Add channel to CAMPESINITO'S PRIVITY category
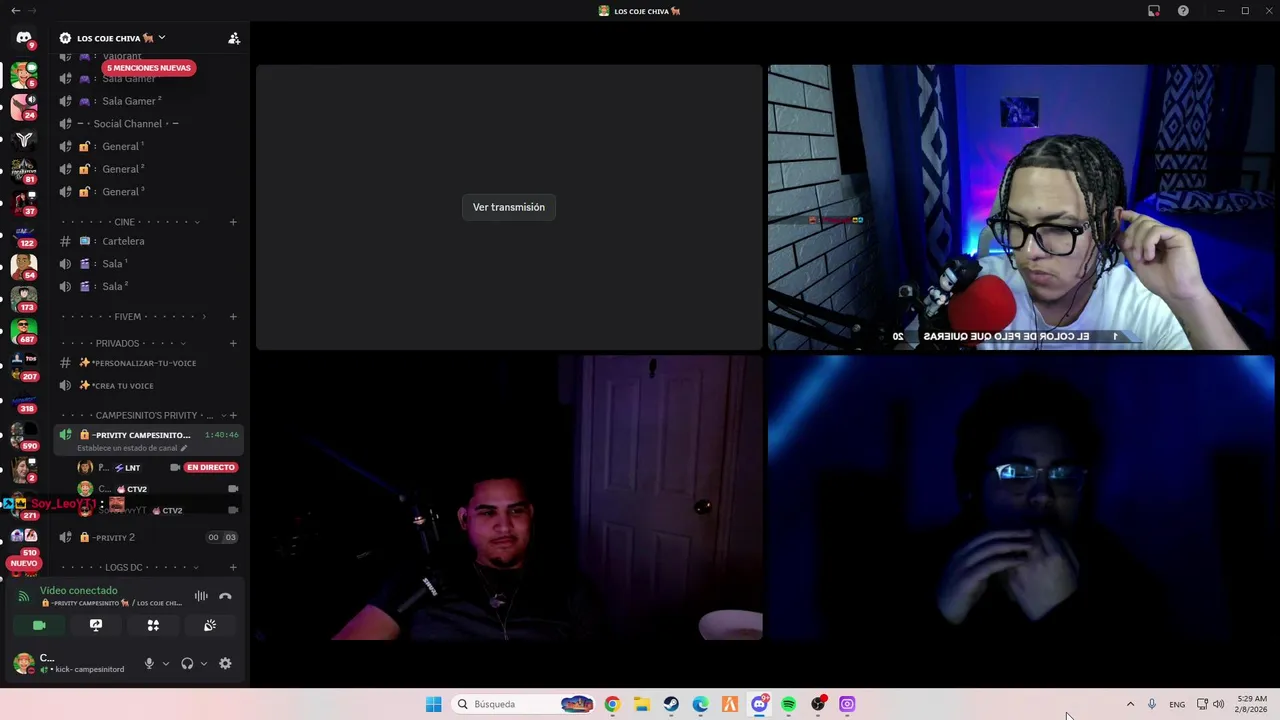Screen dimensions: 1280x720 click(x=233, y=415)
